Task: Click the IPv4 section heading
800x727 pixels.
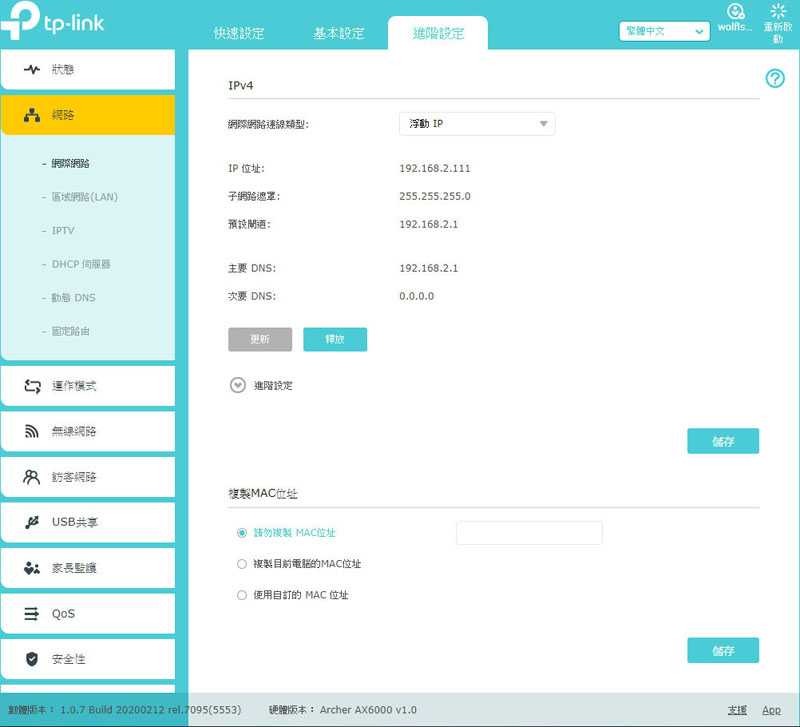Action: [241, 86]
